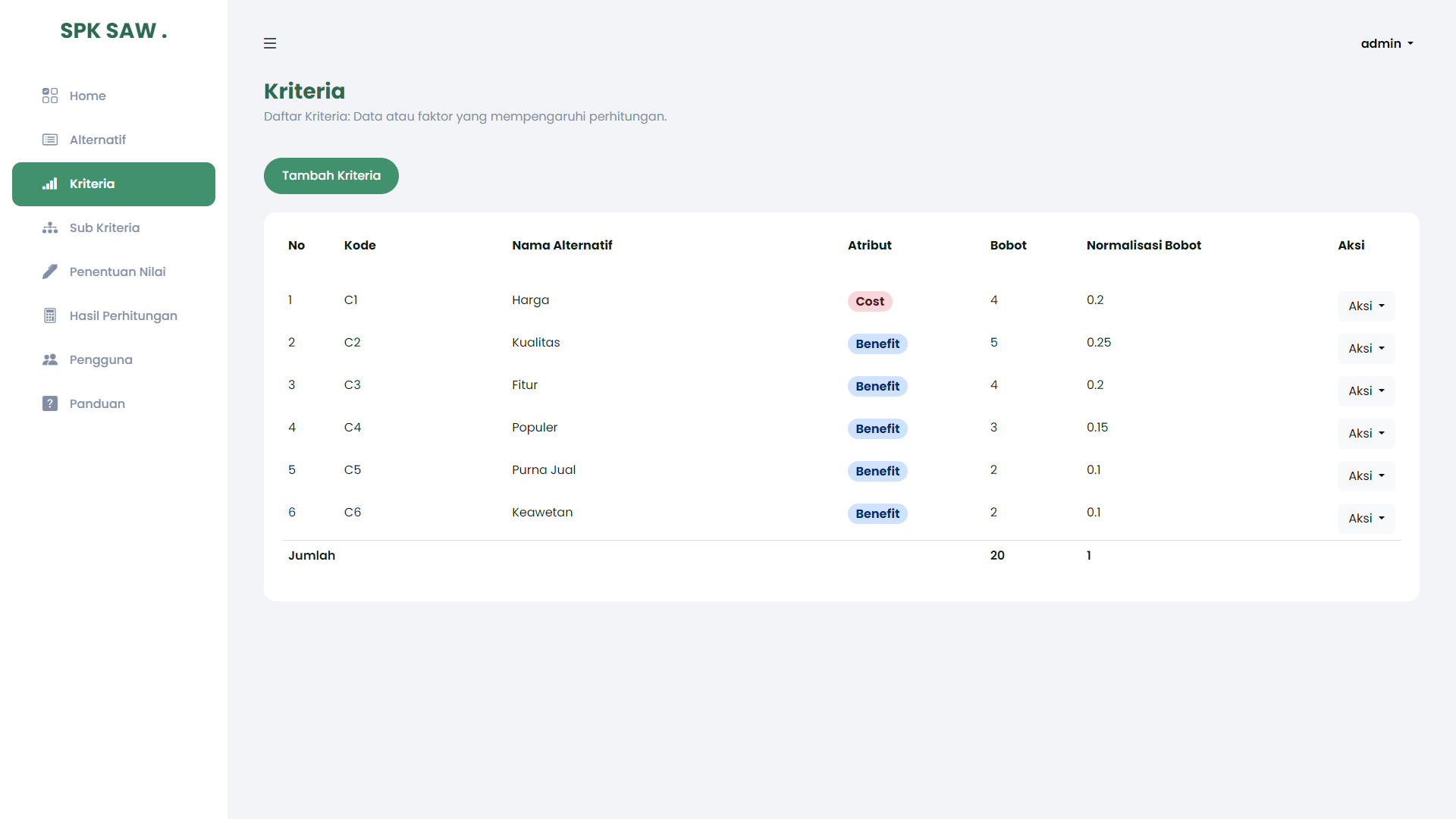Click the Jumlah label in footer row
Screen dimensions: 1456x819
(x=312, y=556)
